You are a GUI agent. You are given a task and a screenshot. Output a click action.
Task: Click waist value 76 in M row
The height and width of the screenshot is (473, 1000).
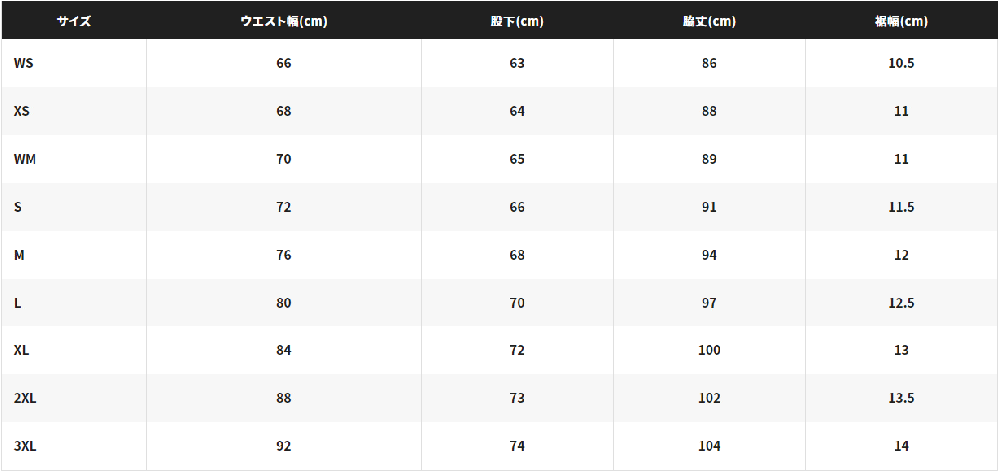tap(284, 255)
